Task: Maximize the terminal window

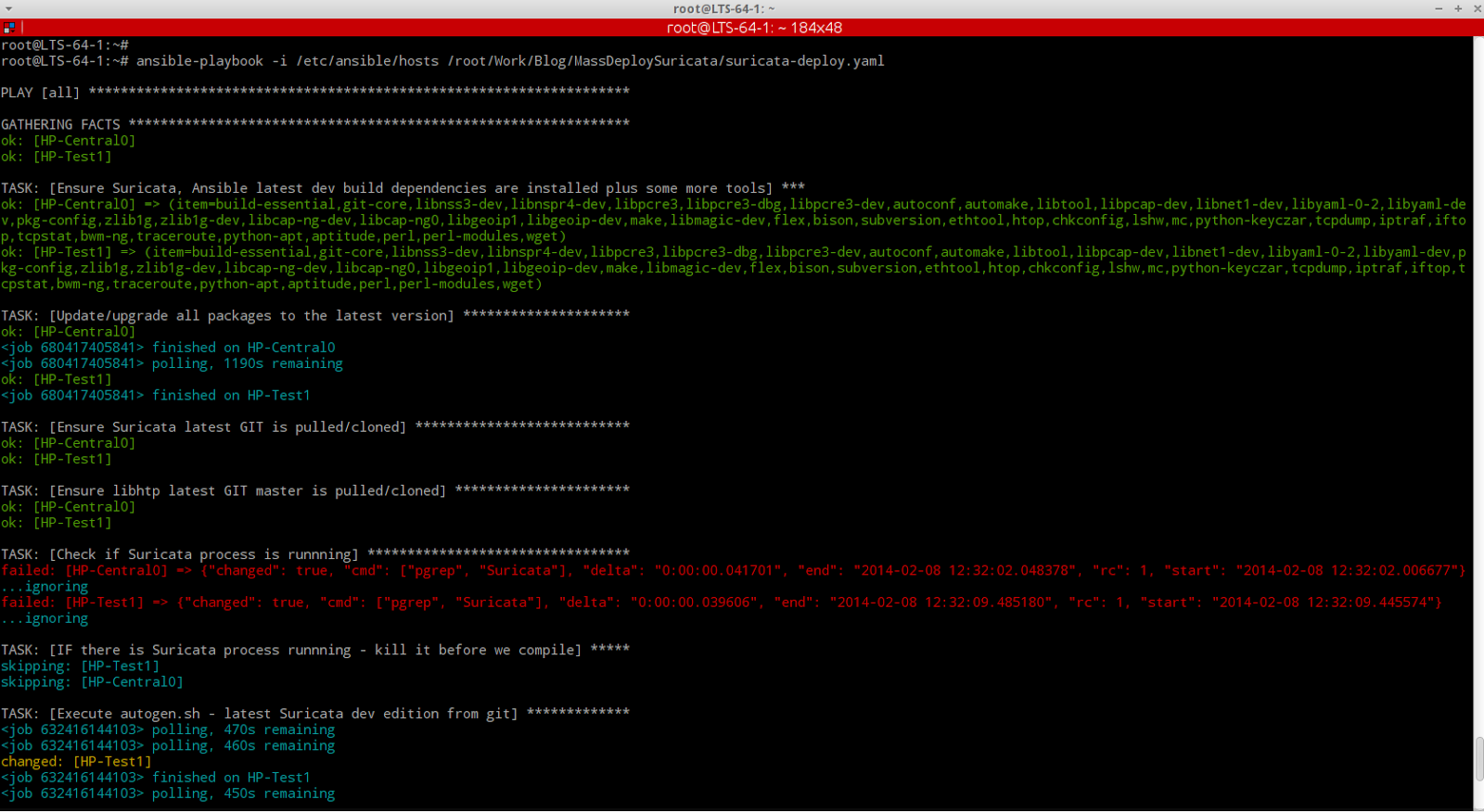Action: coord(1458,8)
